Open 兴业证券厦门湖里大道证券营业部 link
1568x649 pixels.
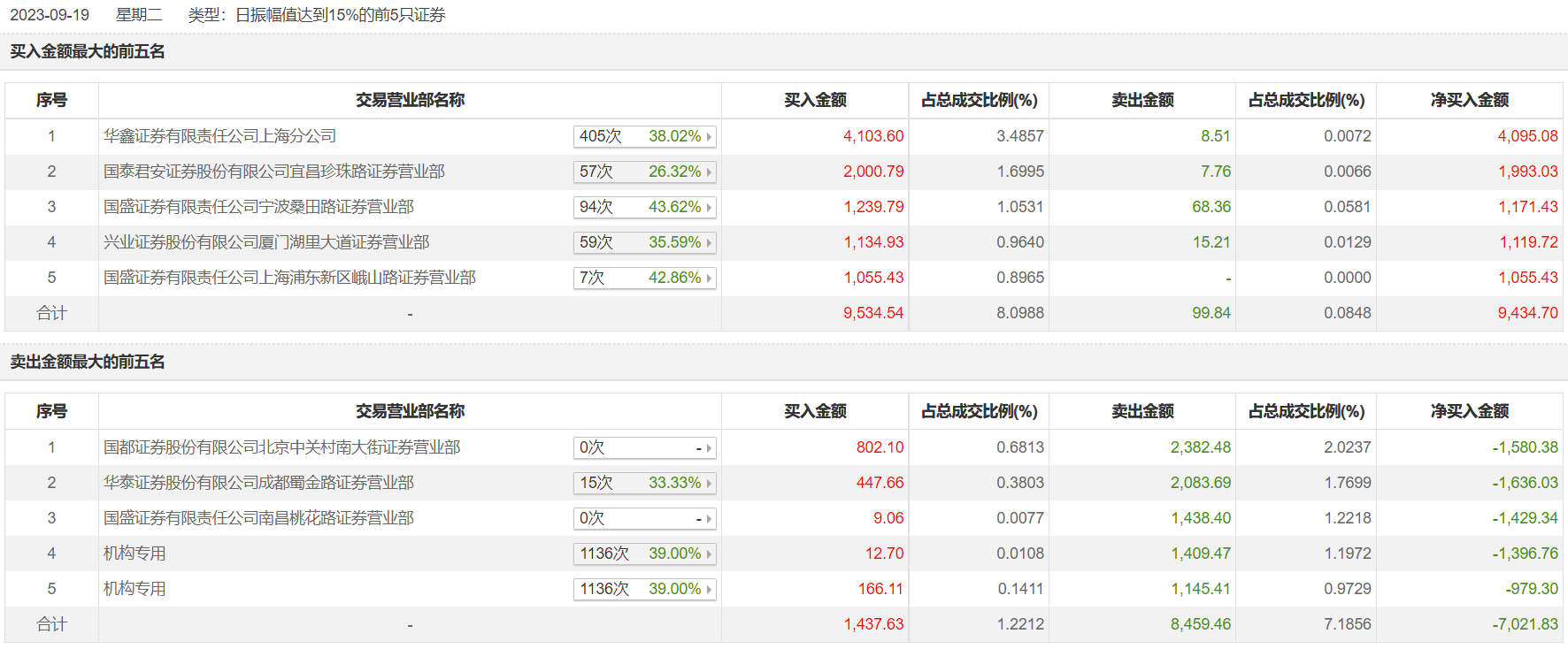pos(266,242)
